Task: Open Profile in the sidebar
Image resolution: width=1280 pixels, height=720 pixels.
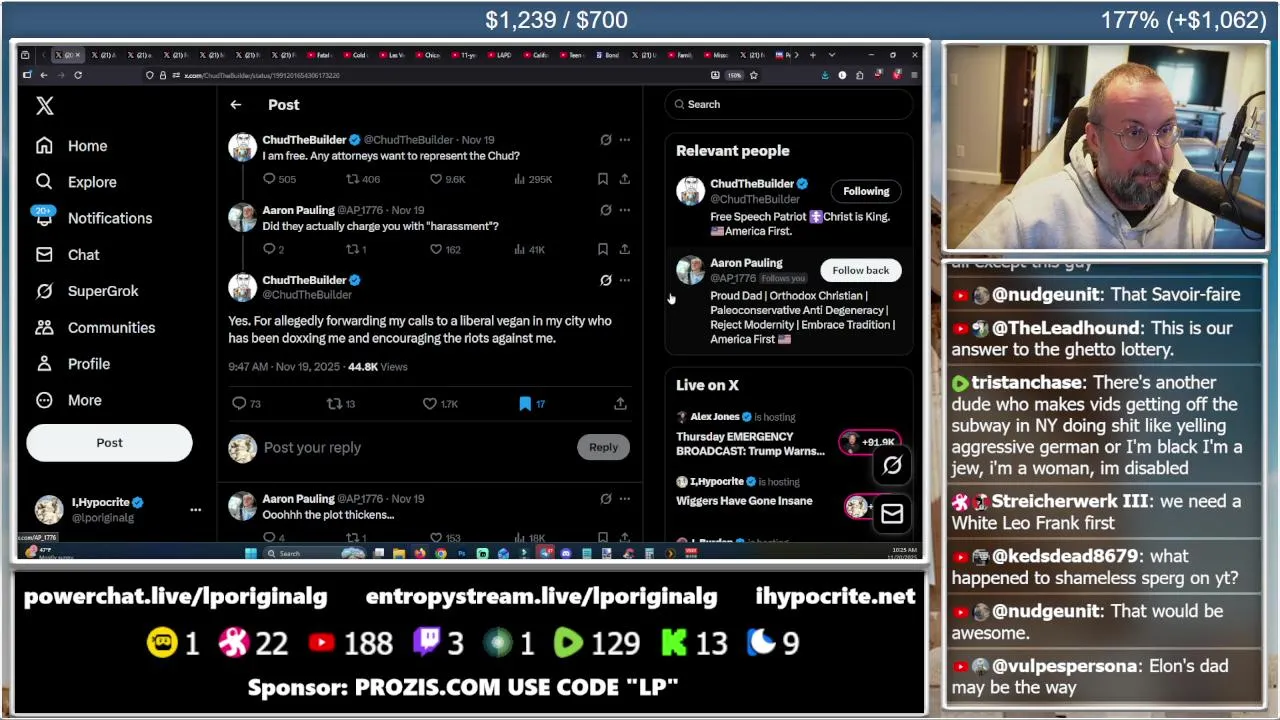Action: (x=73, y=364)
